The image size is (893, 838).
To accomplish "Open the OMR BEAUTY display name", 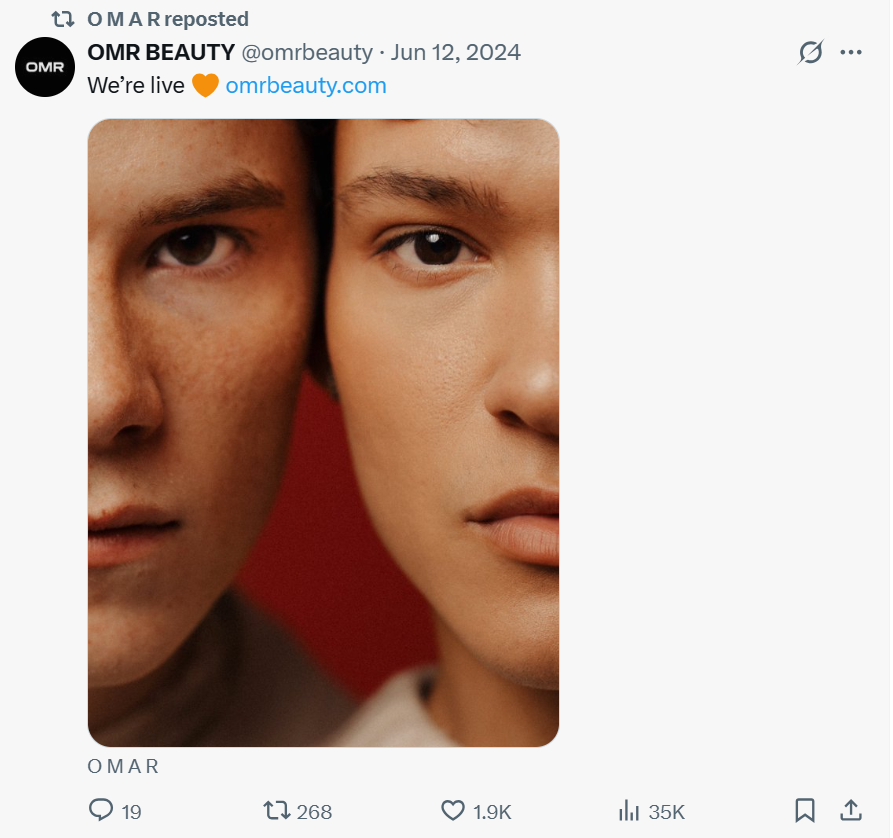I will click(x=161, y=52).
